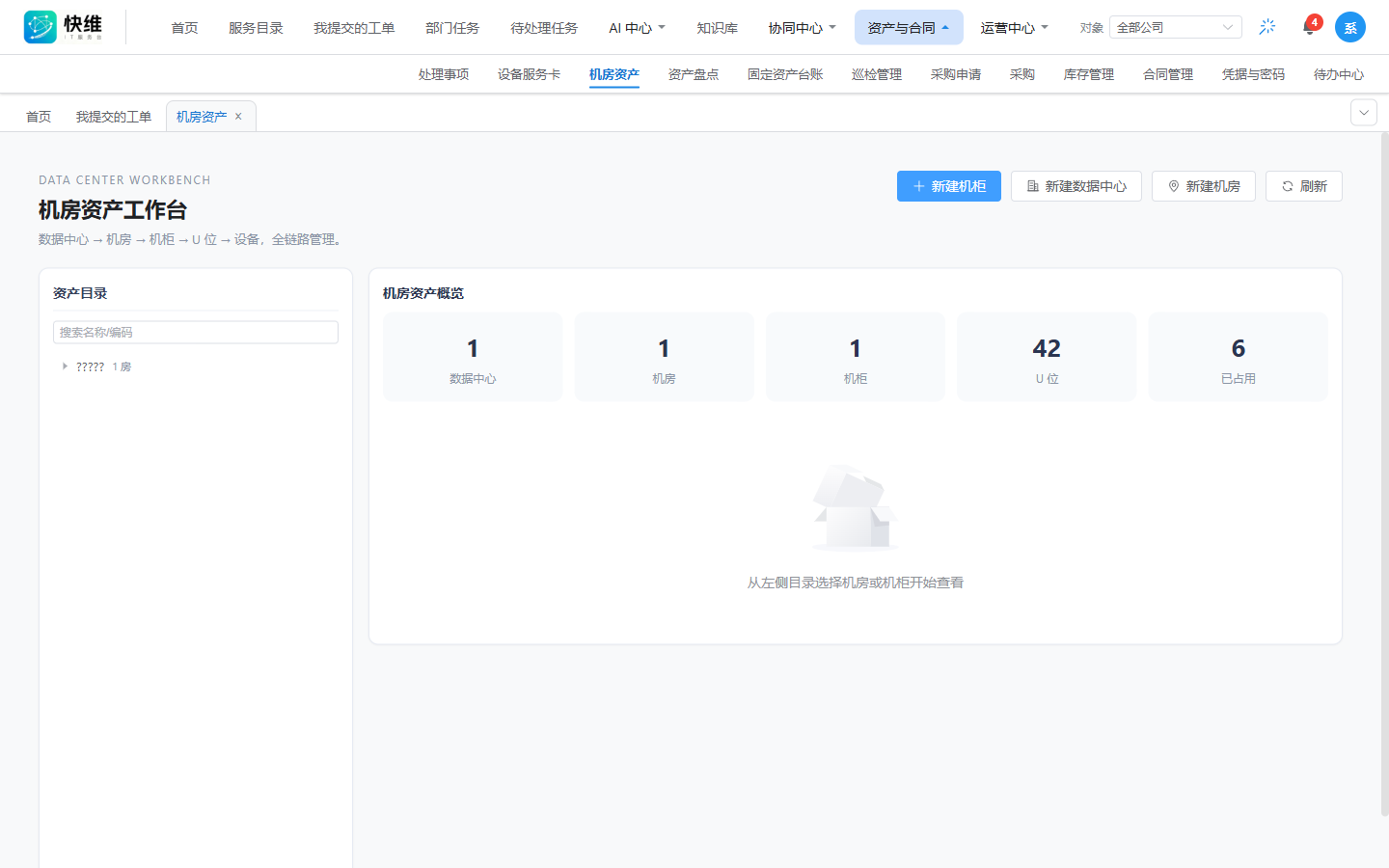The width and height of the screenshot is (1389, 868).
Task: Expand the 运营中心 menu
Action: tap(1015, 28)
